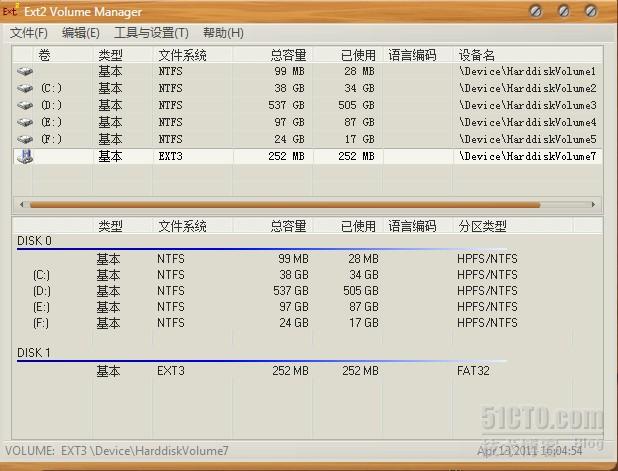Select (C:) partition under DISK 0

[41, 275]
